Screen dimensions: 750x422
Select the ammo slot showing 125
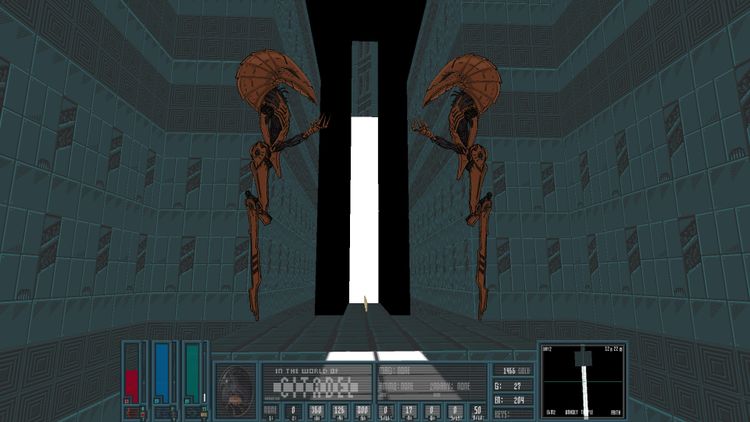pyautogui.click(x=337, y=411)
